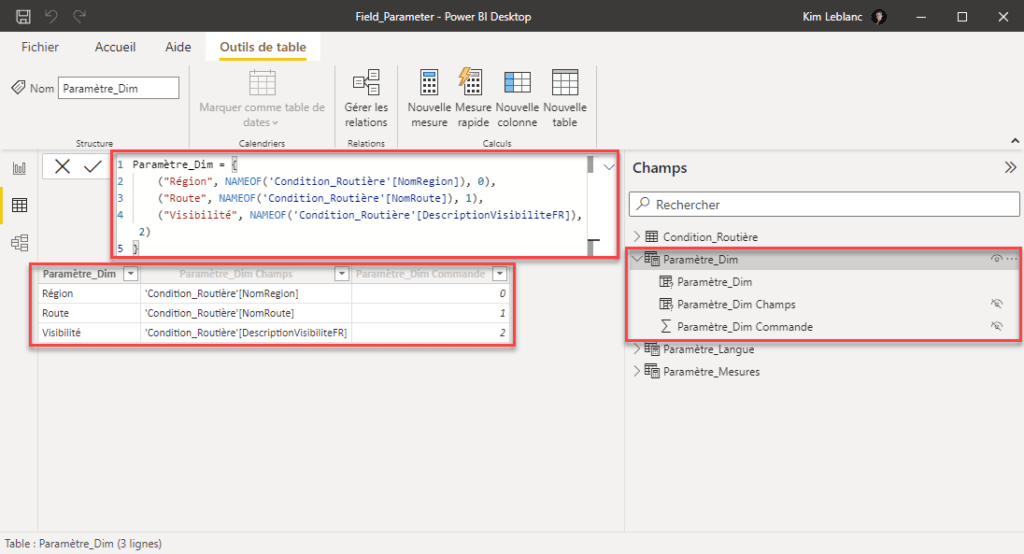Image resolution: width=1024 pixels, height=554 pixels.
Task: Unhide the Paramètre_Dim Champs field
Action: coord(997,303)
